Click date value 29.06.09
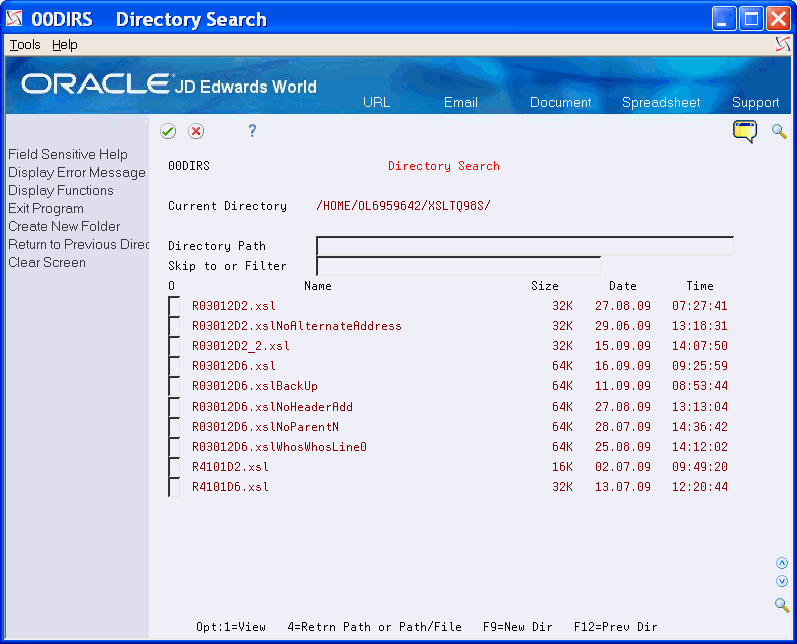797x644 pixels. click(623, 326)
